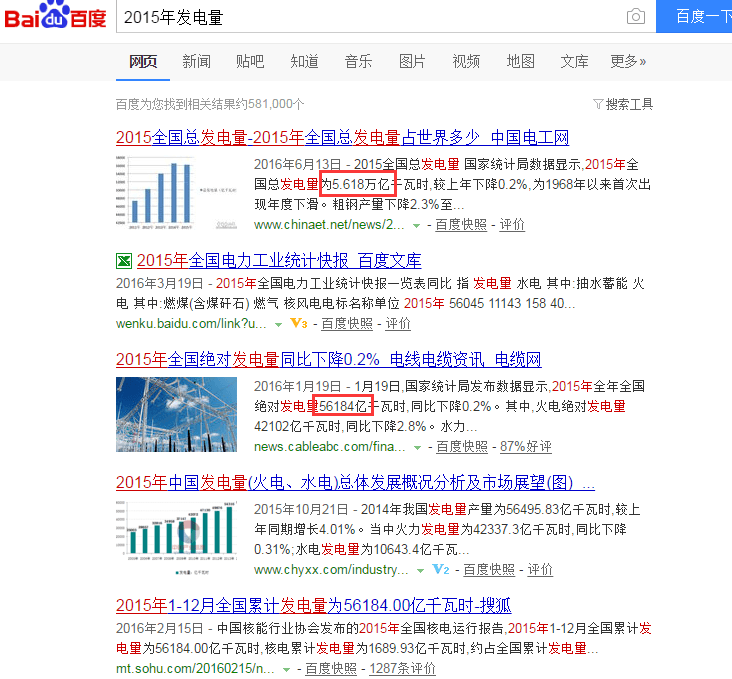
Task: Open 搜索工具 filter options
Action: coord(623,104)
